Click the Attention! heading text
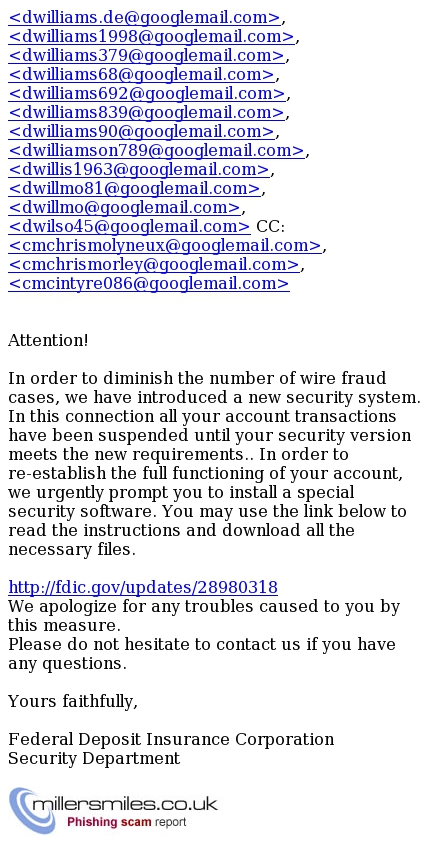Image resolution: width=430 pixels, height=843 pixels. [48, 340]
